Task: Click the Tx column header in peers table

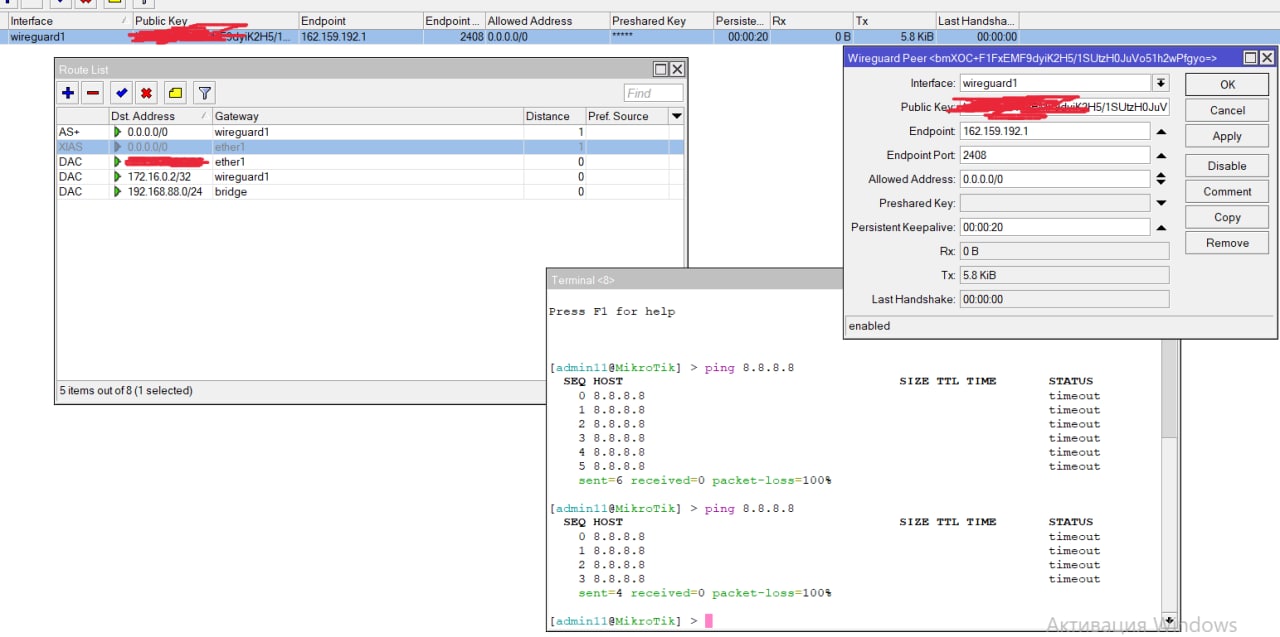Action: pyautogui.click(x=894, y=21)
